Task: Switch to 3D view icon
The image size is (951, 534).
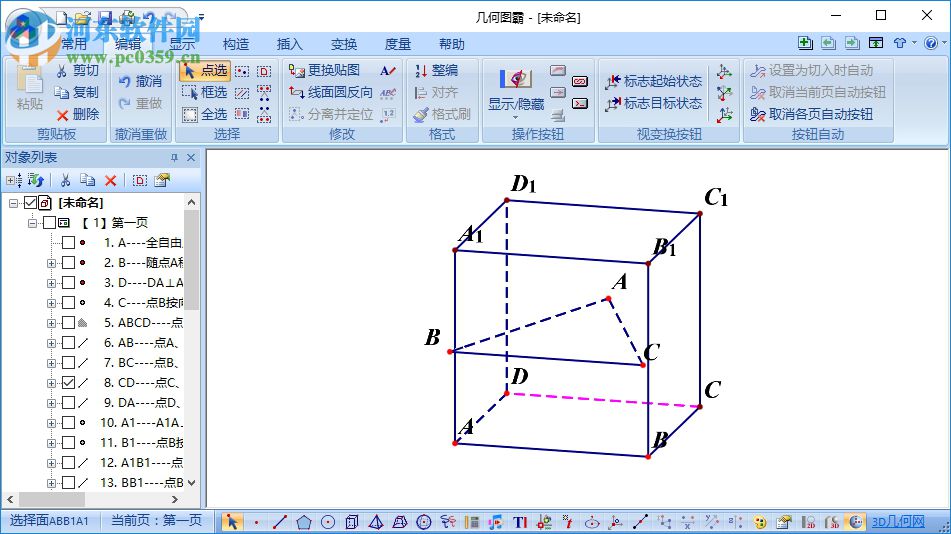Action: point(832,522)
